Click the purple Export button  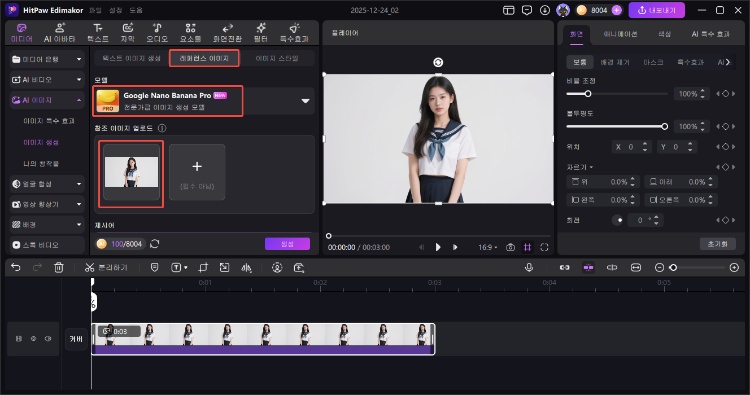point(657,10)
